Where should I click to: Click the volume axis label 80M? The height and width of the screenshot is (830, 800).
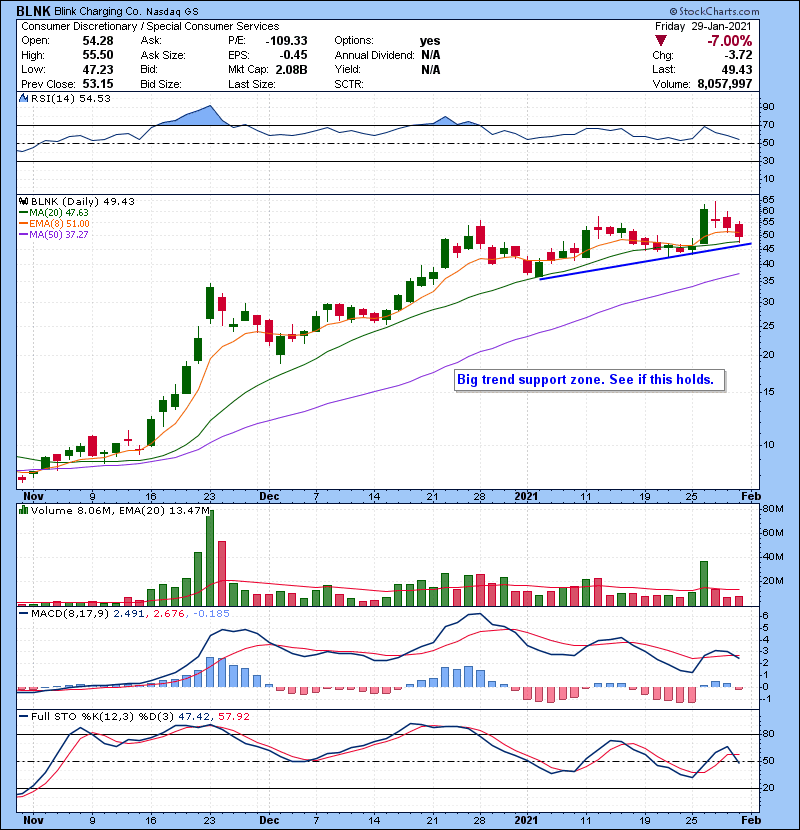tap(772, 509)
